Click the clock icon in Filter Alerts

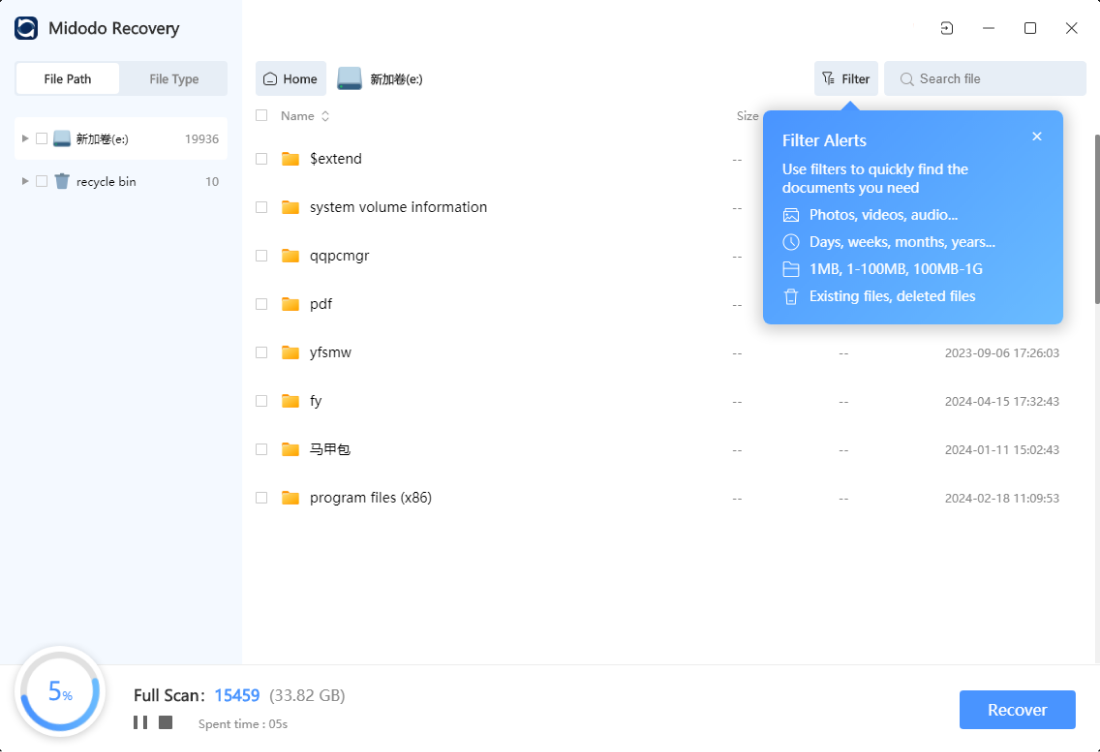point(791,242)
